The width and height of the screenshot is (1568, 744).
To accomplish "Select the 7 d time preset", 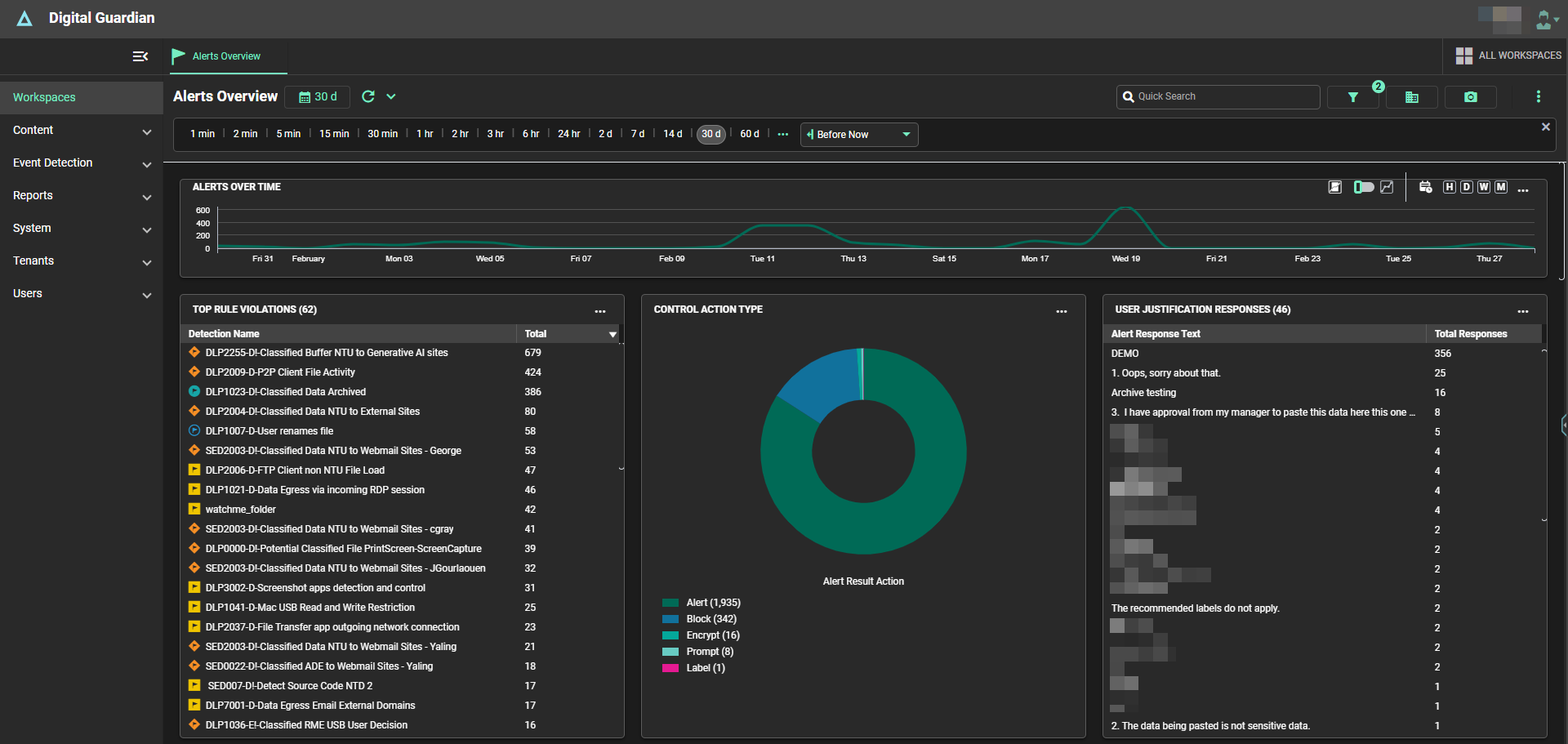I will 638,134.
